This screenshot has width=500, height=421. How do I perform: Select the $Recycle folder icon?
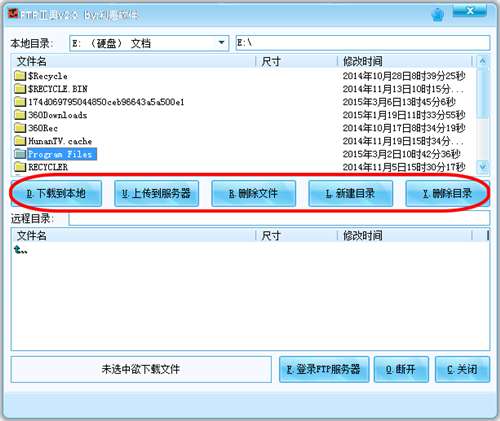(x=20, y=76)
